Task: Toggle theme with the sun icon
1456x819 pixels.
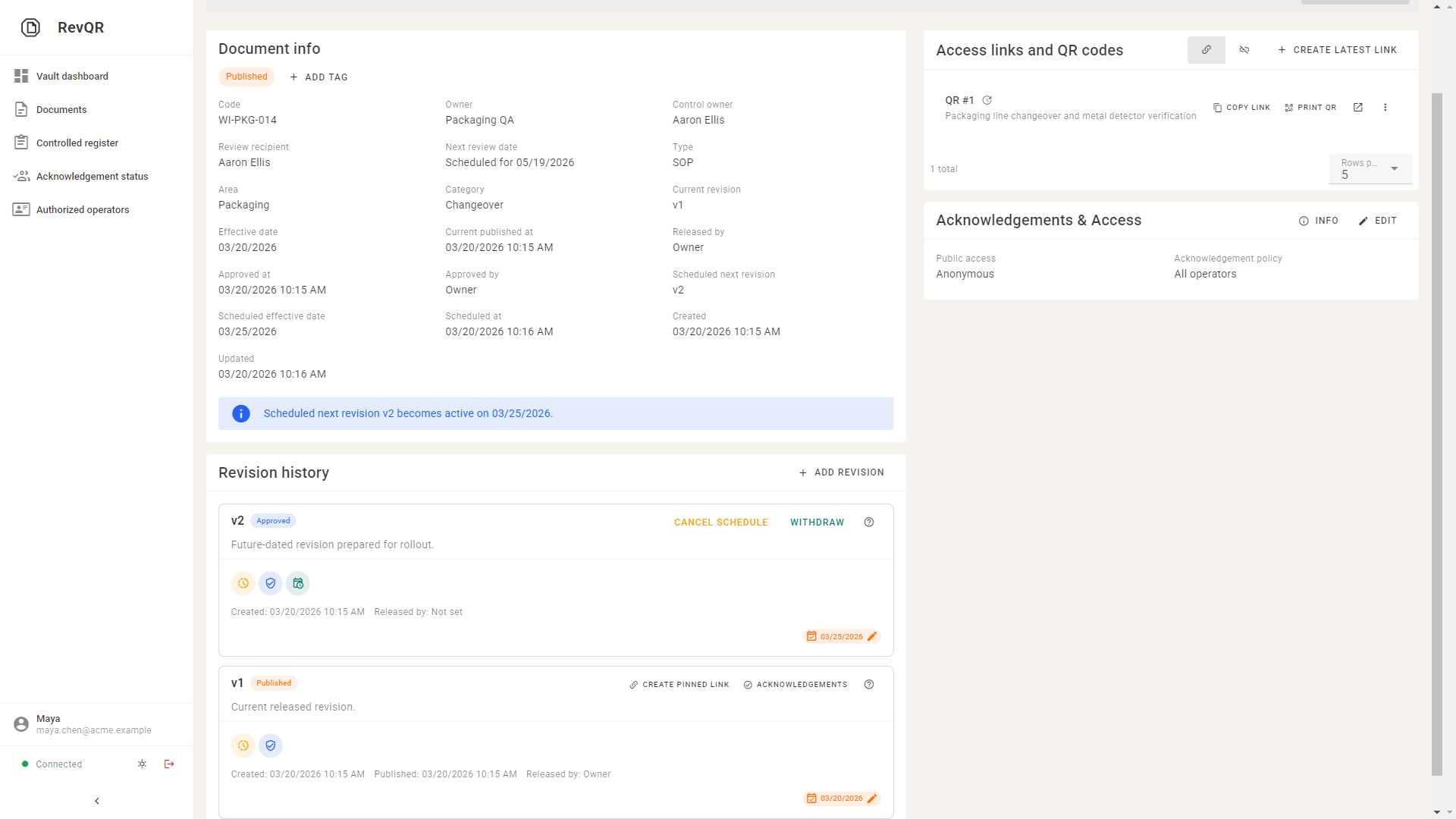Action: 142,764
